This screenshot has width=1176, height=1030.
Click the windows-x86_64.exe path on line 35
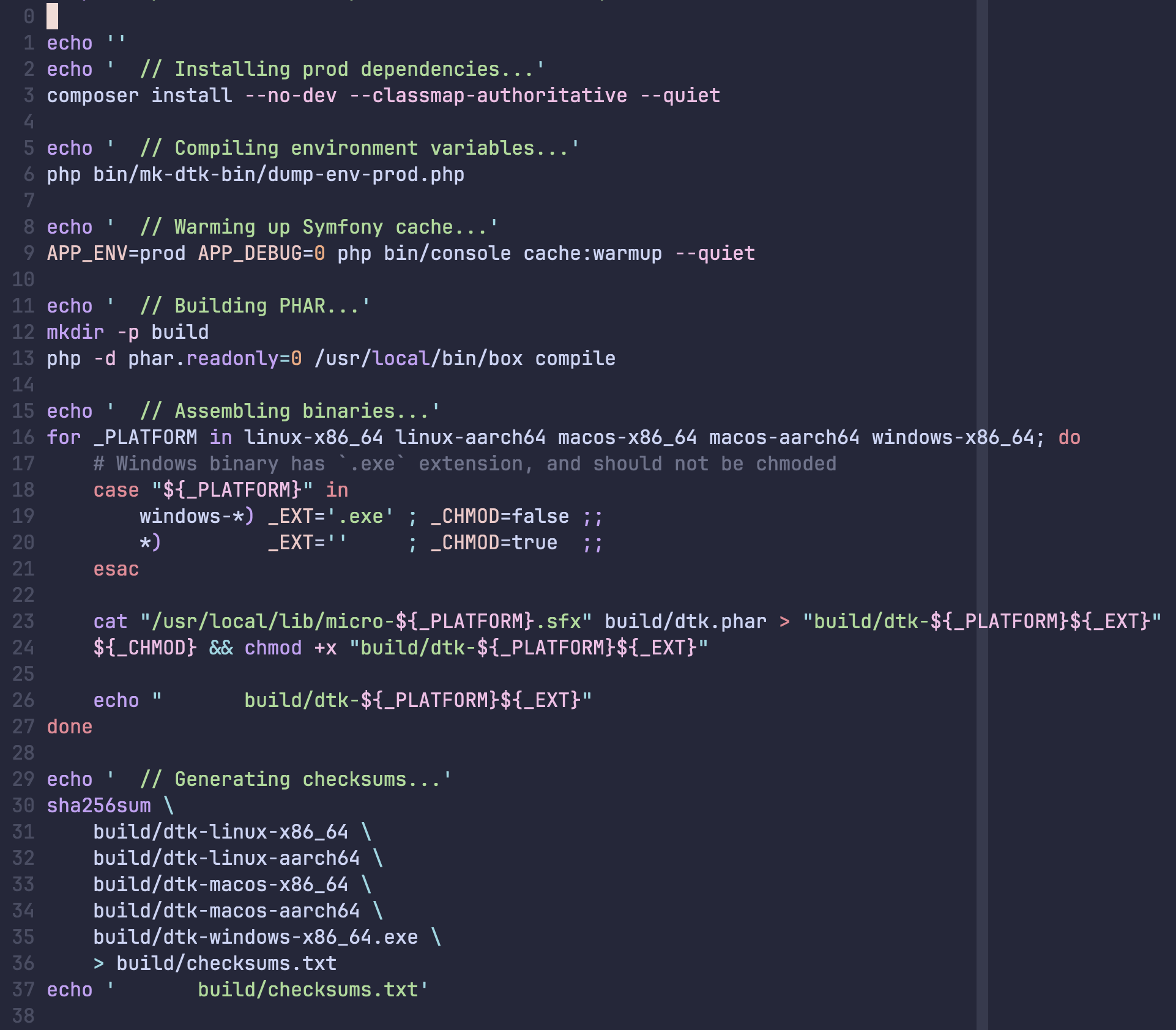(x=256, y=937)
